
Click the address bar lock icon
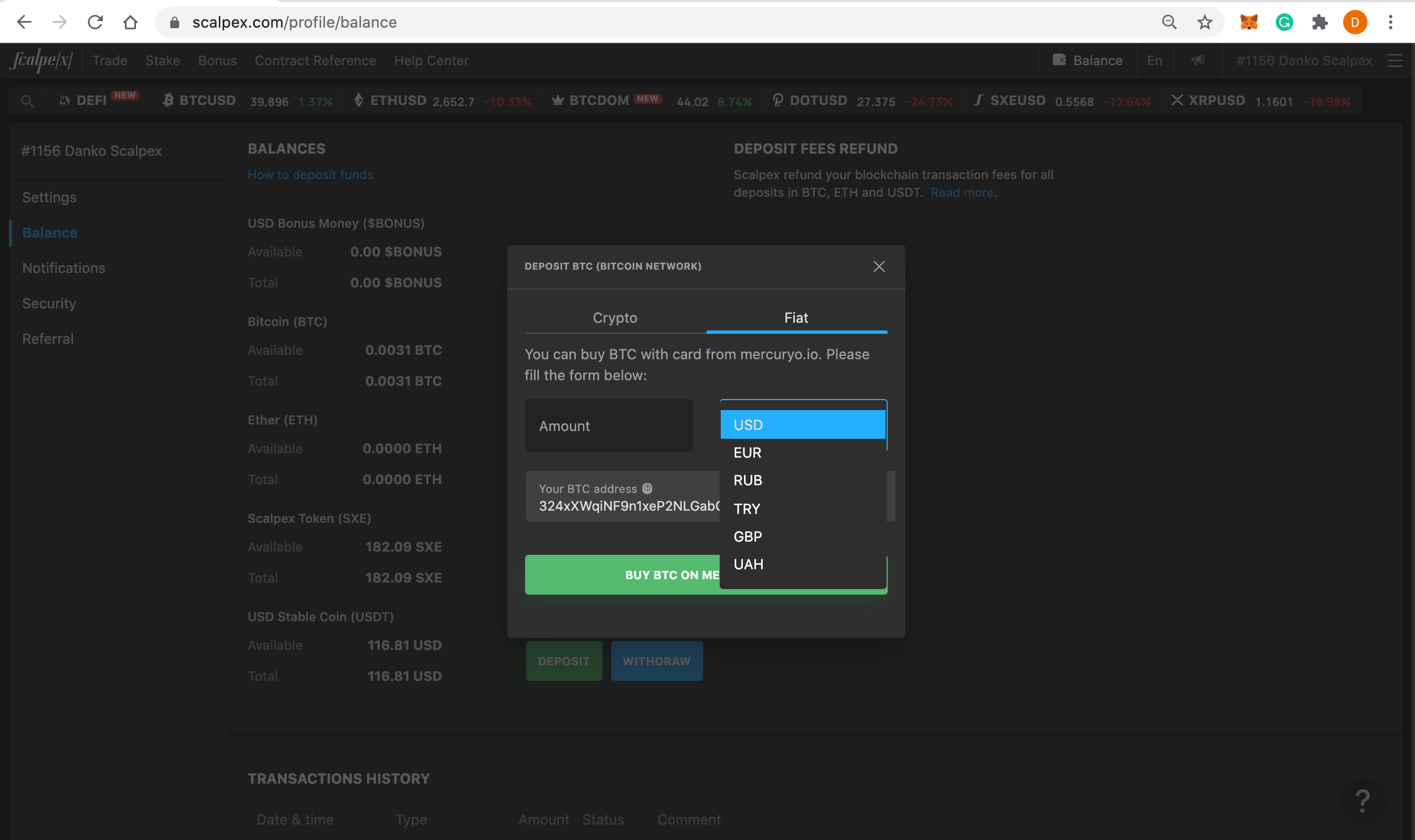tap(175, 23)
